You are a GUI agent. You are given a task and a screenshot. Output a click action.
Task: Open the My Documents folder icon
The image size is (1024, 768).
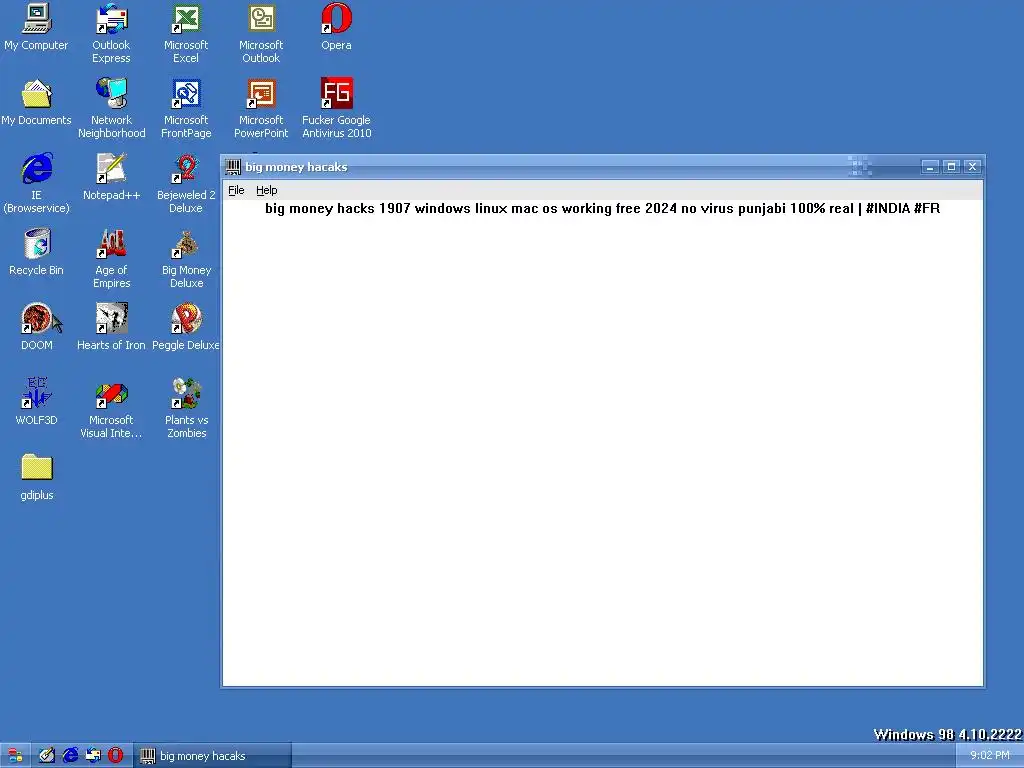[x=36, y=103]
